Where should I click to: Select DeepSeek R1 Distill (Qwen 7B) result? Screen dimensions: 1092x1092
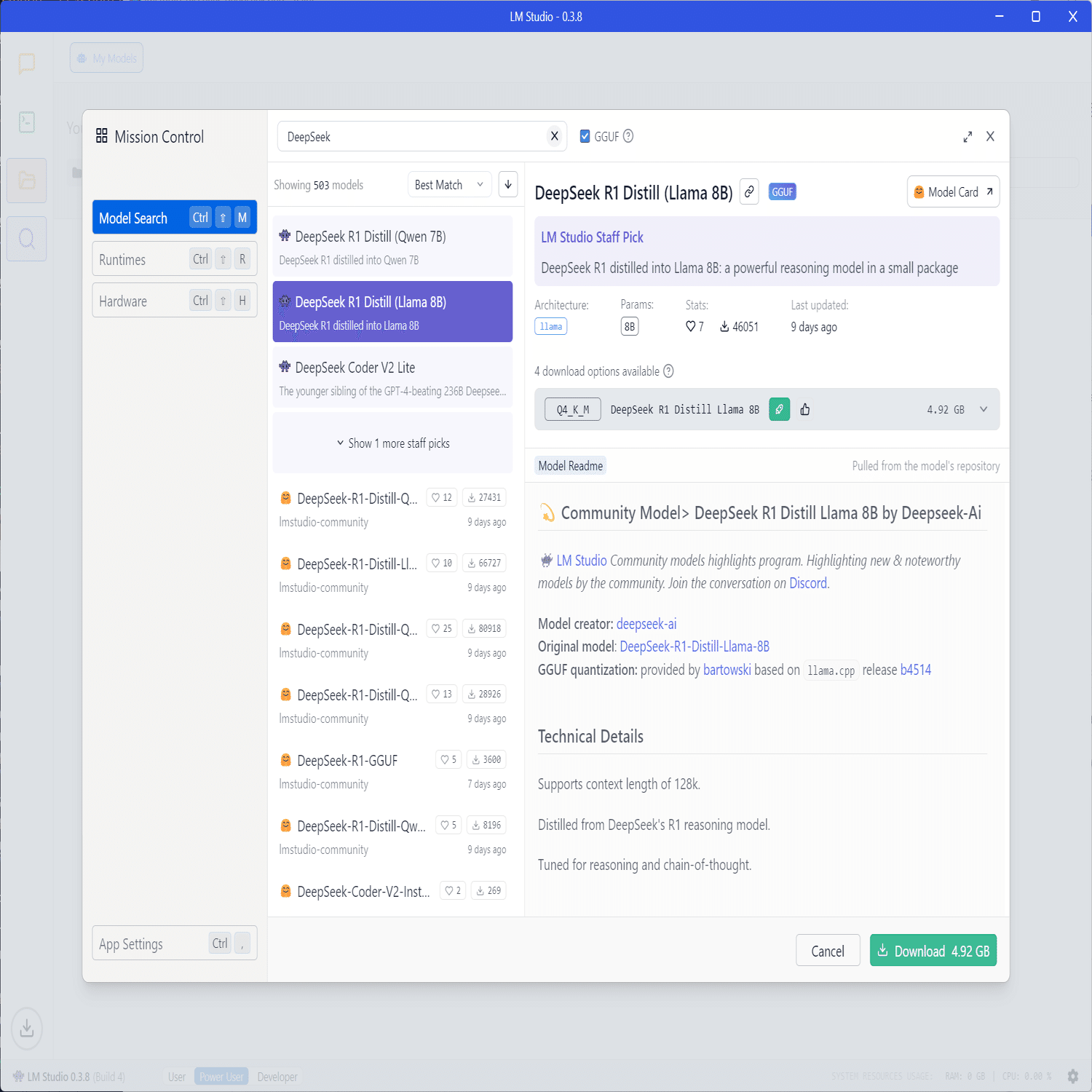click(x=393, y=247)
